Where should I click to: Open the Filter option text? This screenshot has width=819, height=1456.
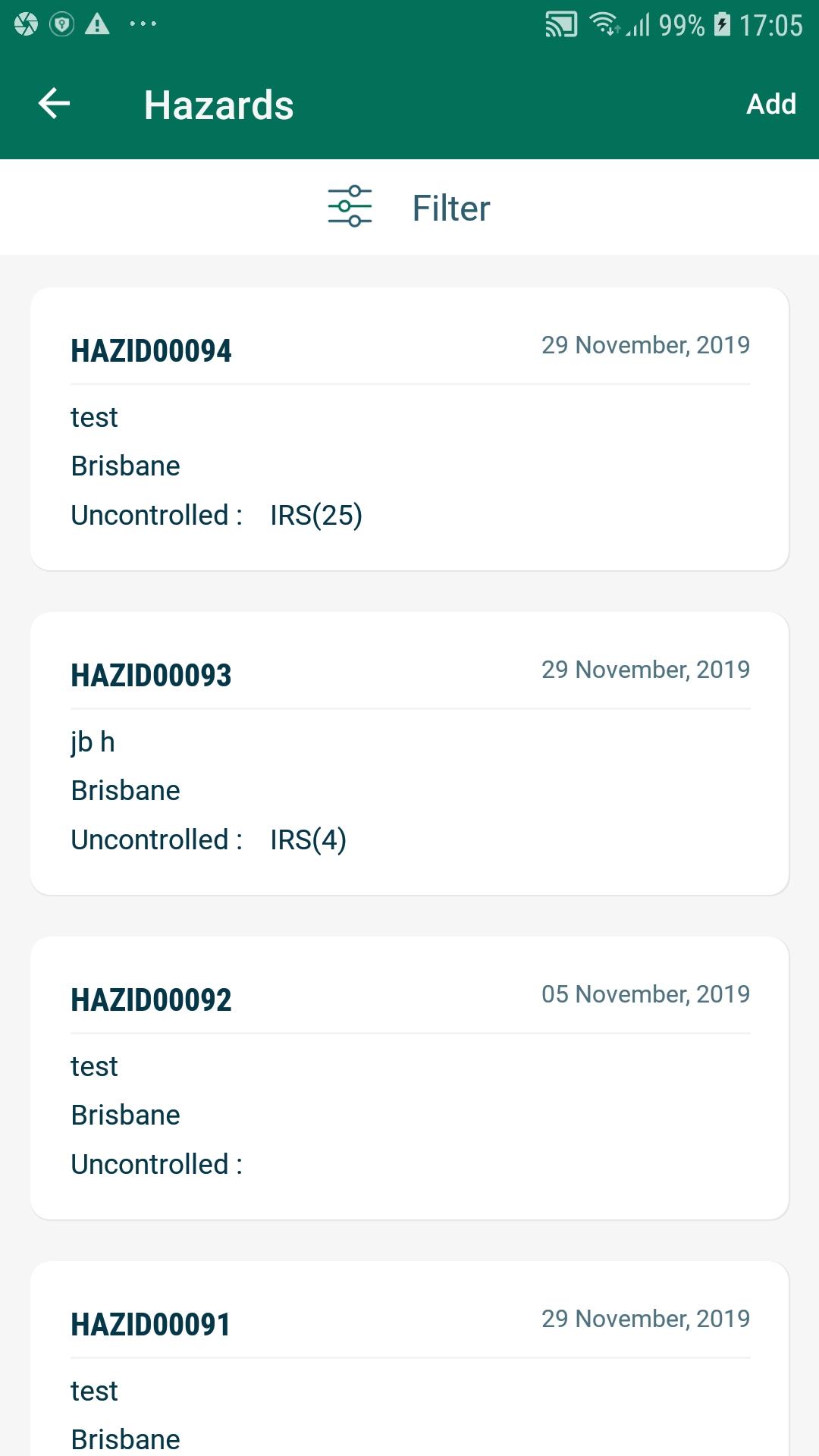(x=451, y=208)
